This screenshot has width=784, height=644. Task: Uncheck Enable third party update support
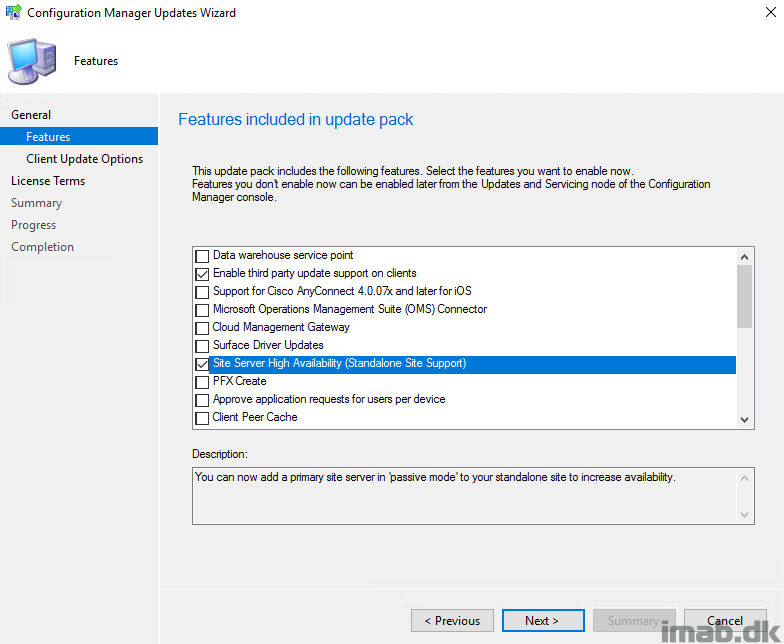[202, 274]
